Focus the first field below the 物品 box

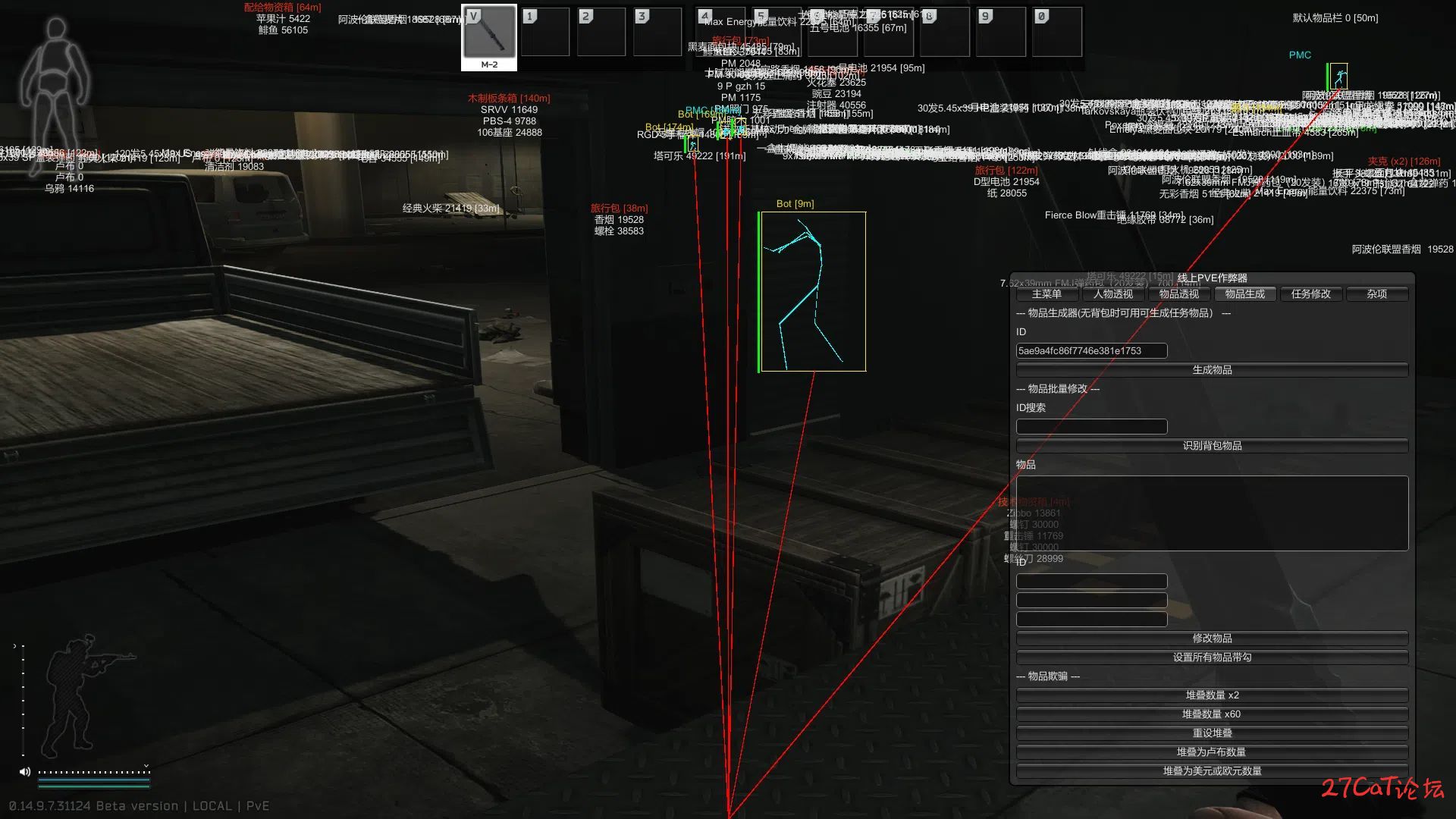[1091, 582]
